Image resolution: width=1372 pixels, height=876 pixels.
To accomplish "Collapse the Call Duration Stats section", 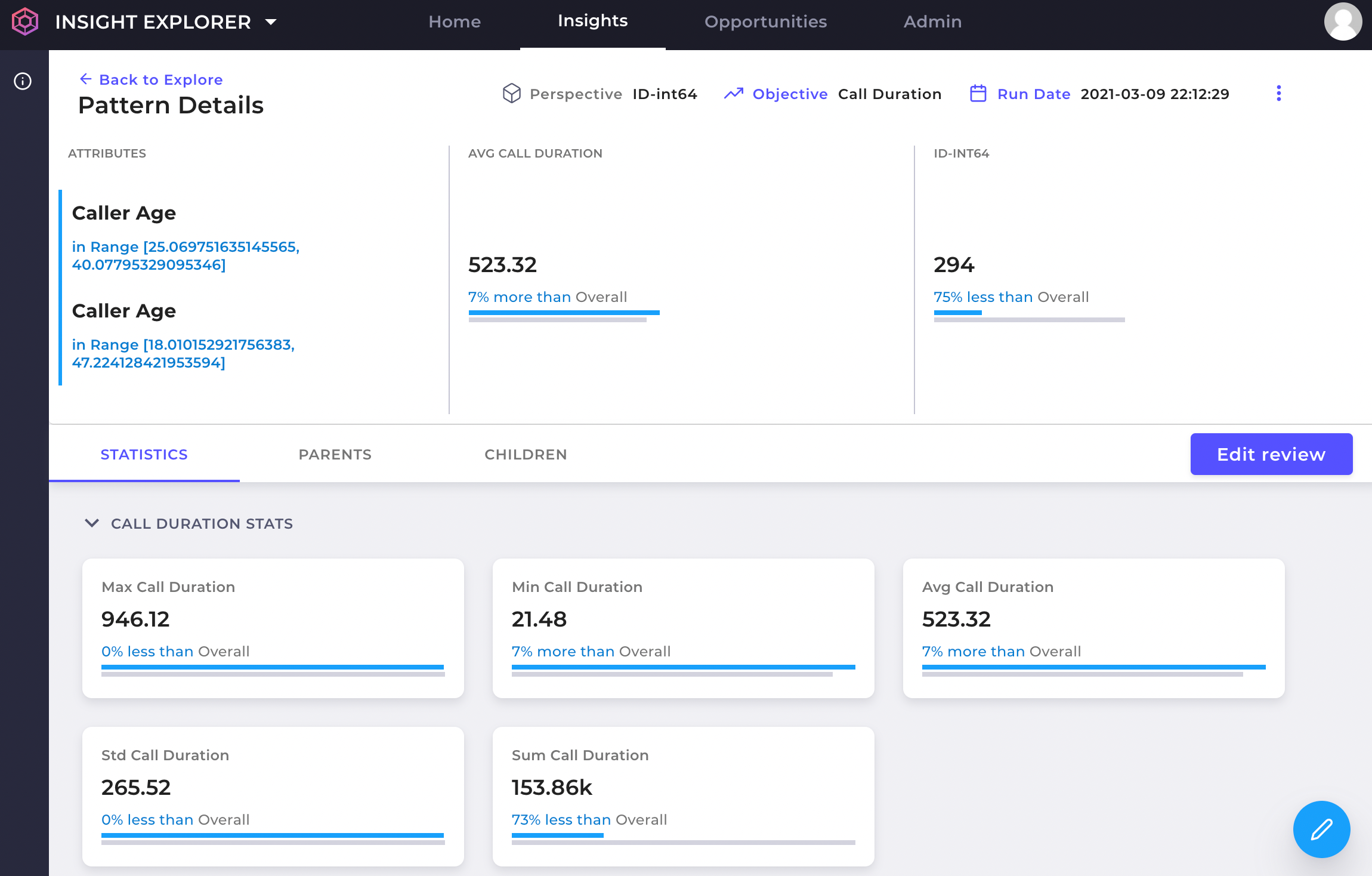I will pos(92,523).
